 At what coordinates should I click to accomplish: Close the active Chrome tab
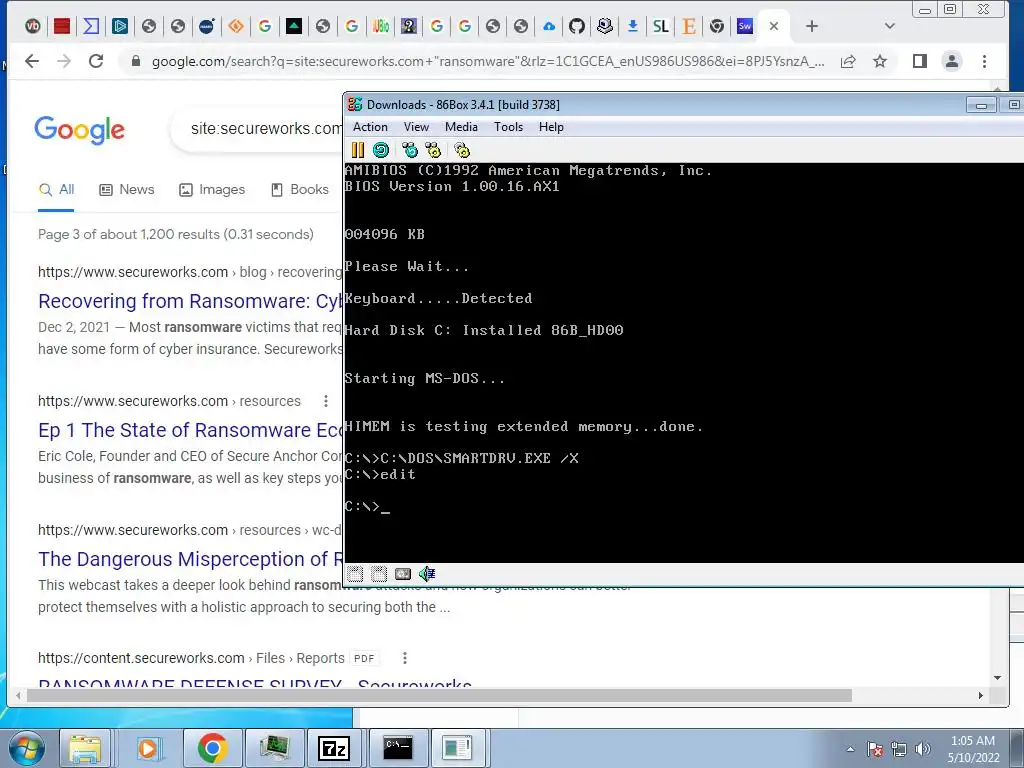tap(774, 26)
